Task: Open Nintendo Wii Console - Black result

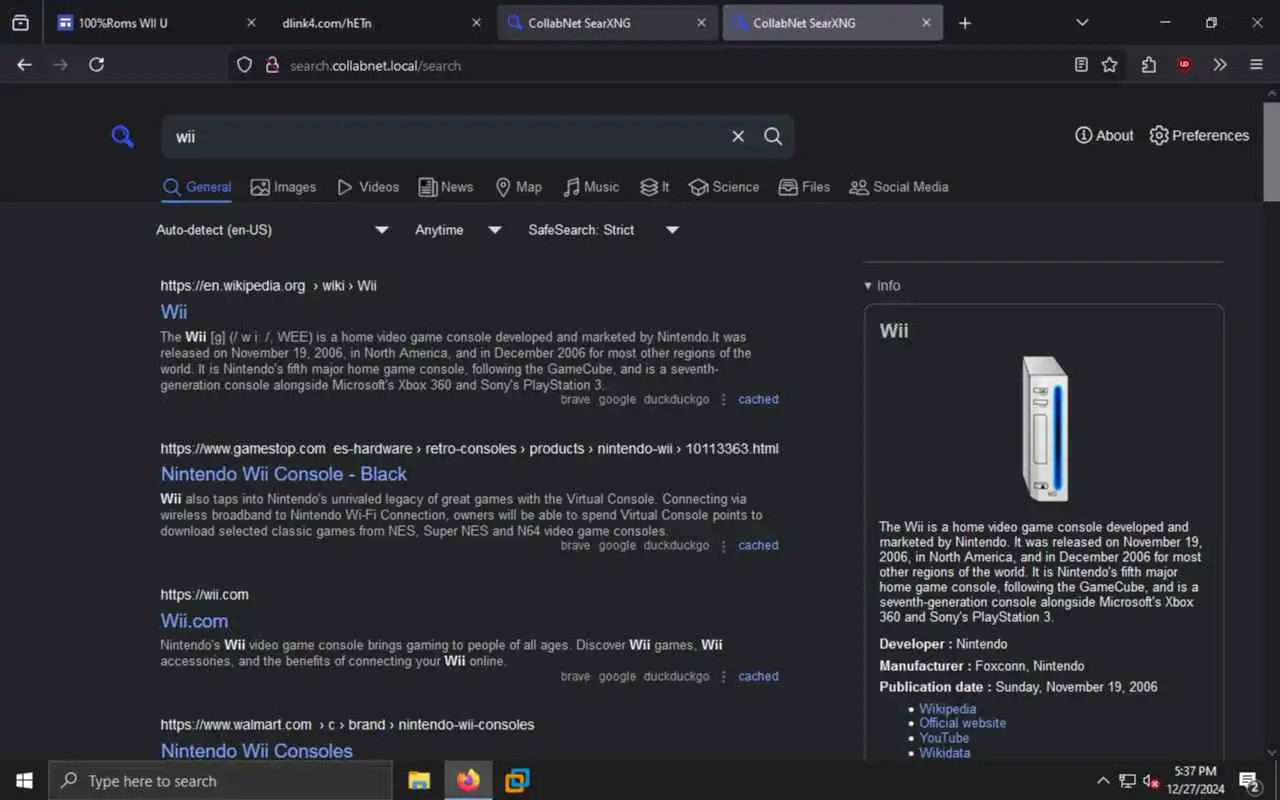Action: pyautogui.click(x=284, y=474)
